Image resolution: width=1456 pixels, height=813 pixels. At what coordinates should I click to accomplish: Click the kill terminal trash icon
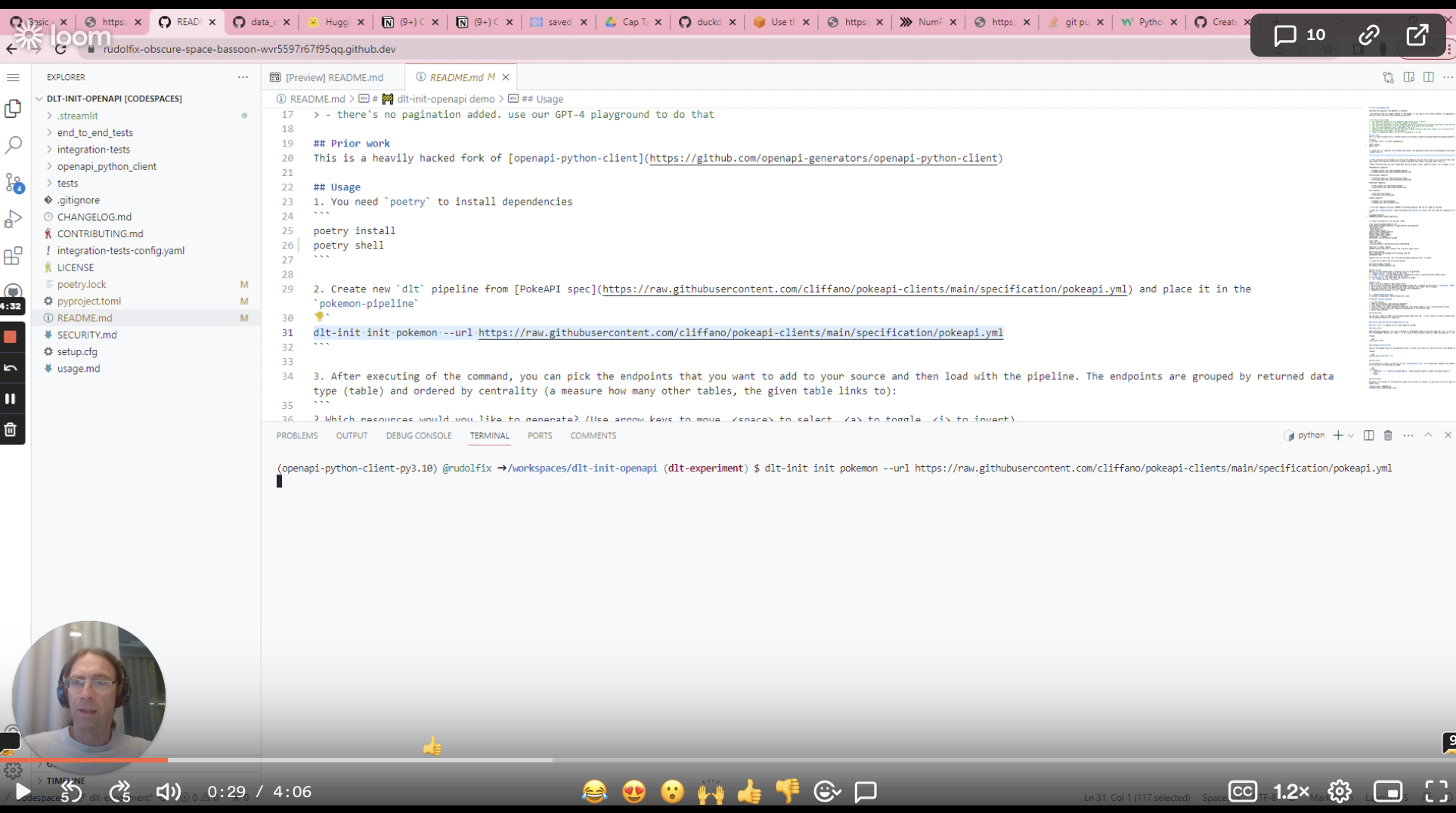coord(1388,435)
